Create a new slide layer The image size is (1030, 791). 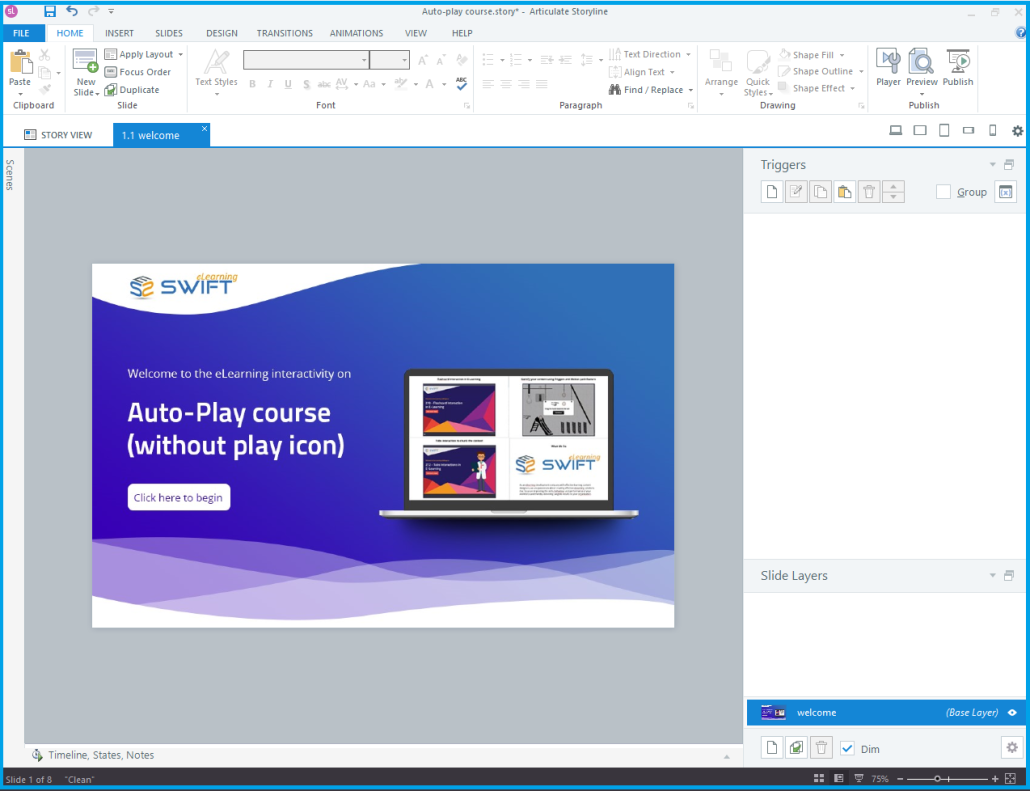(x=771, y=747)
